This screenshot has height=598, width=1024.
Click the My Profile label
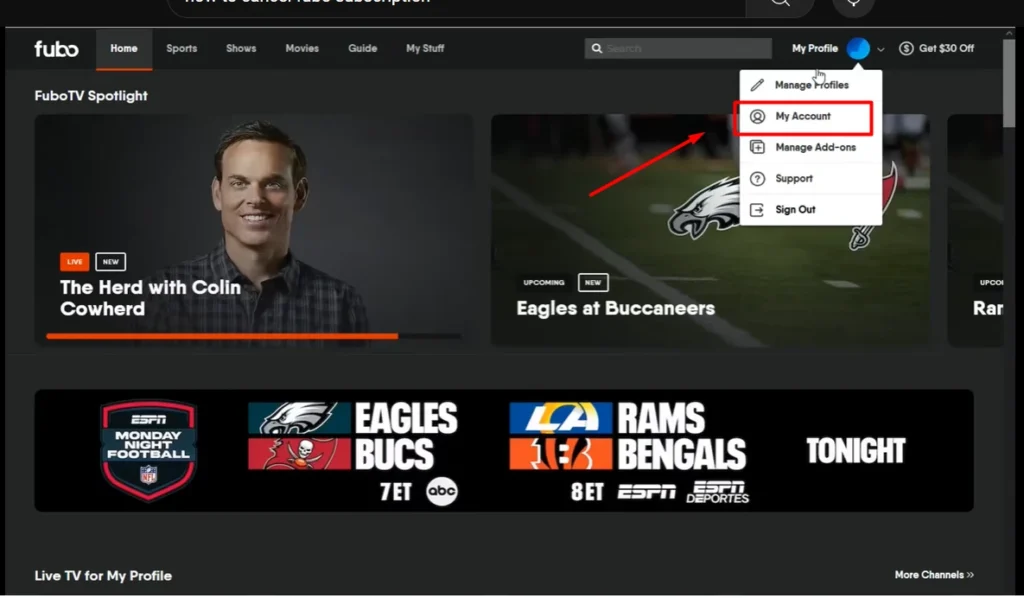point(814,48)
